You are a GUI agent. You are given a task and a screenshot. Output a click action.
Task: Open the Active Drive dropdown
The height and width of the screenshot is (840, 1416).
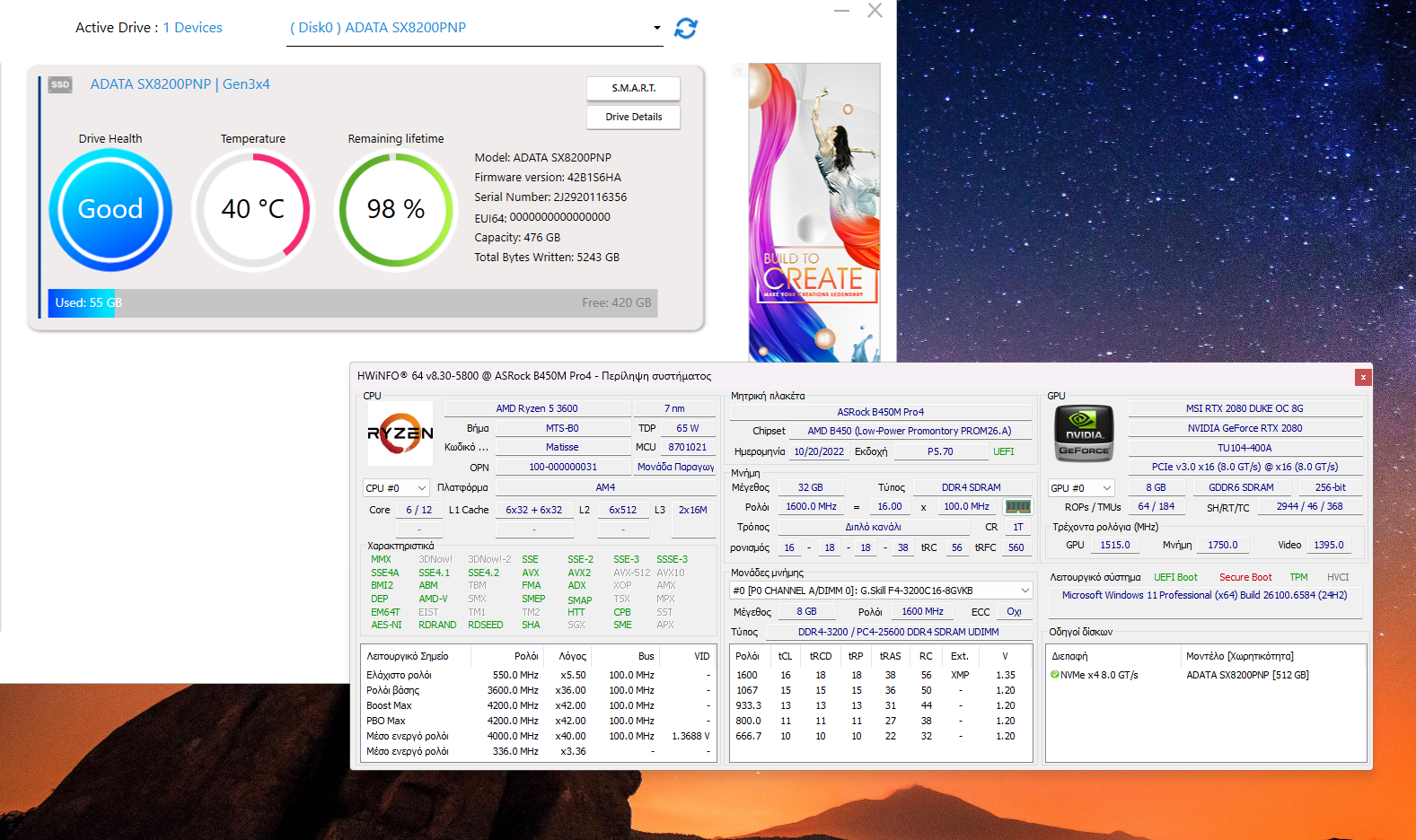click(474, 28)
